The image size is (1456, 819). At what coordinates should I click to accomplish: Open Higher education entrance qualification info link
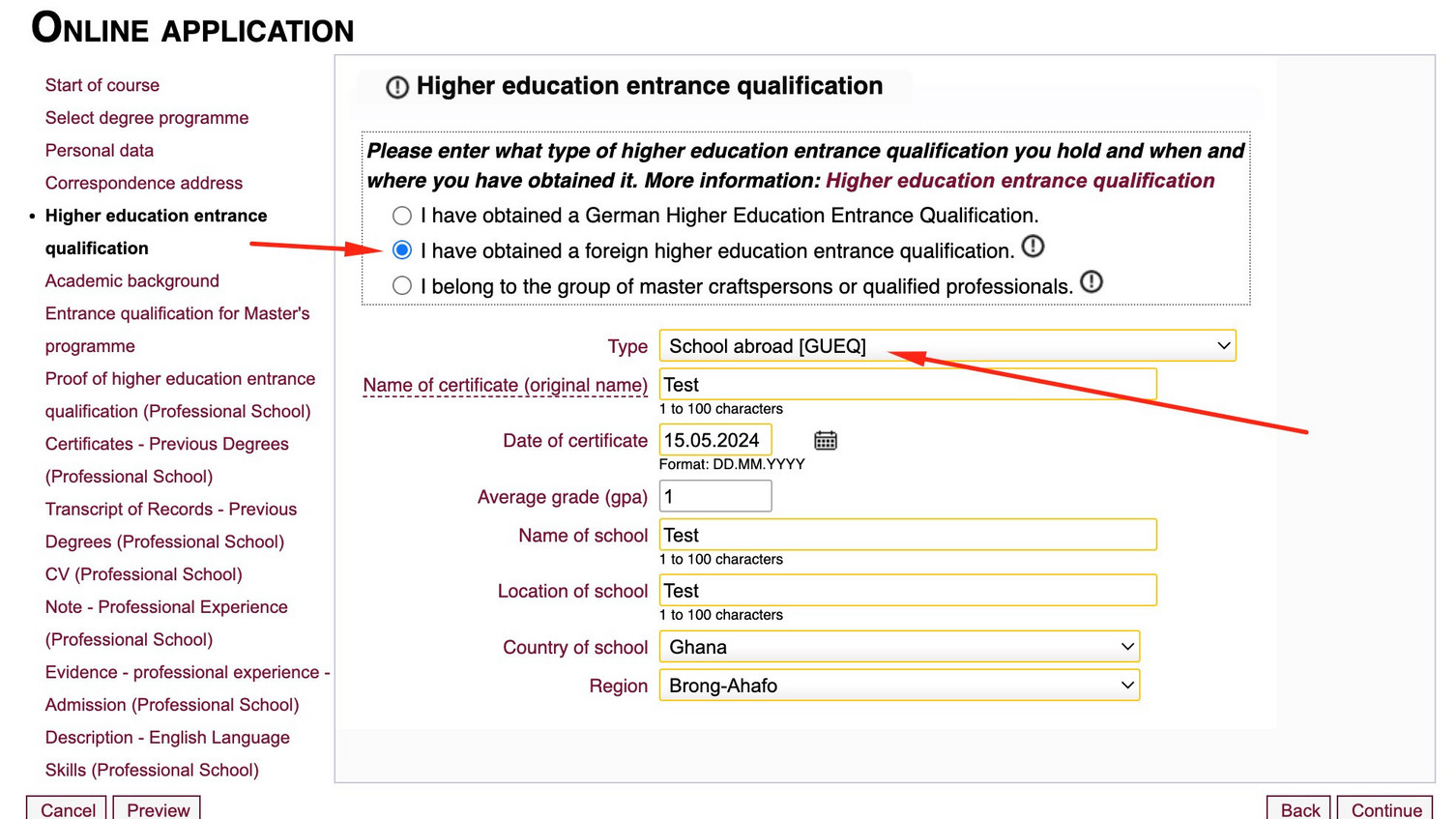pos(1019,181)
